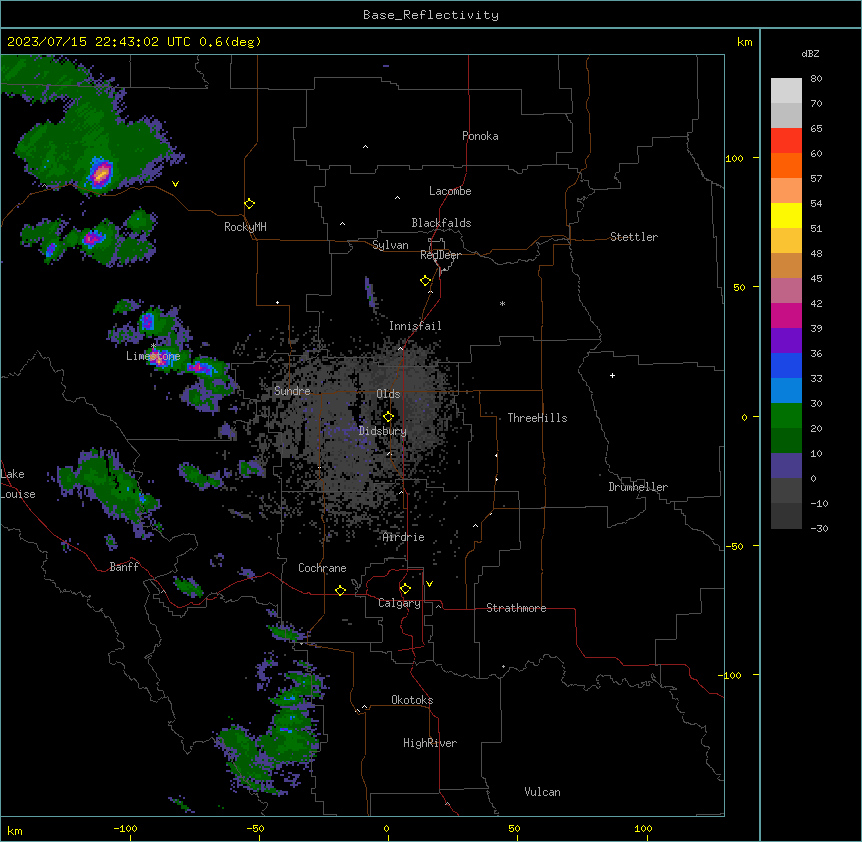Click the yellow V marker northeast of Calgary
Screen dimensions: 862x842
click(429, 584)
